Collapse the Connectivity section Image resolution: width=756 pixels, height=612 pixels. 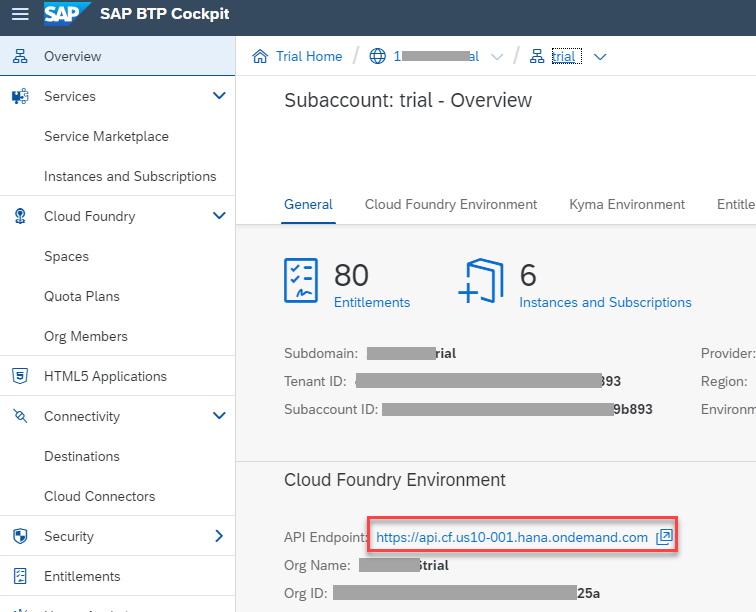pos(219,415)
